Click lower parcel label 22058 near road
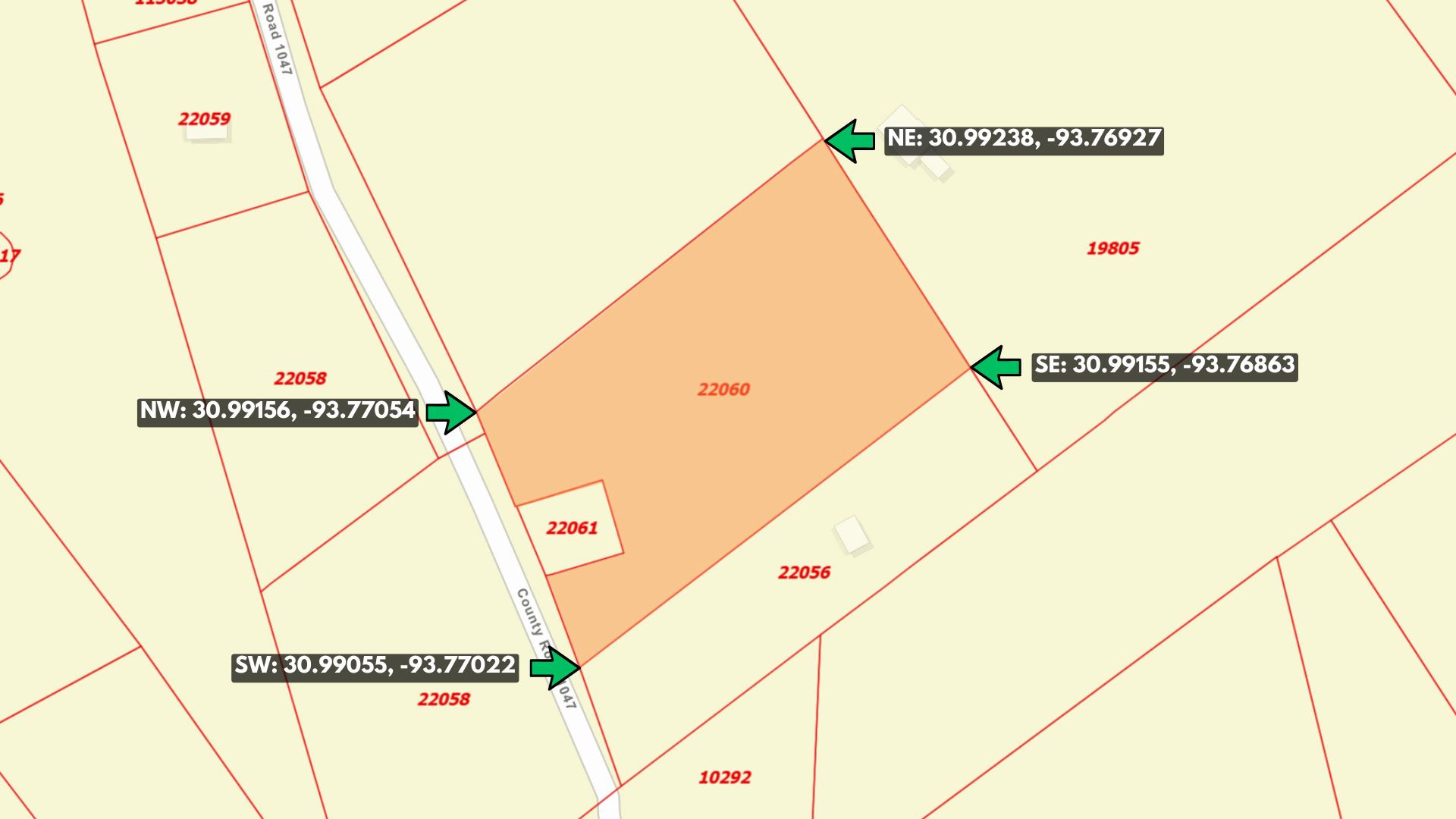The width and height of the screenshot is (1456, 819). tap(444, 699)
